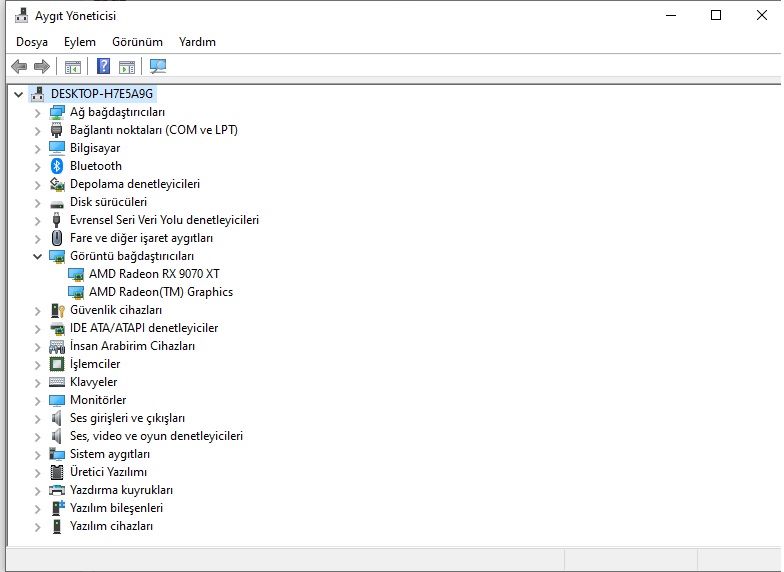Click the Üretici Yazılımı firmware icon

click(57, 472)
